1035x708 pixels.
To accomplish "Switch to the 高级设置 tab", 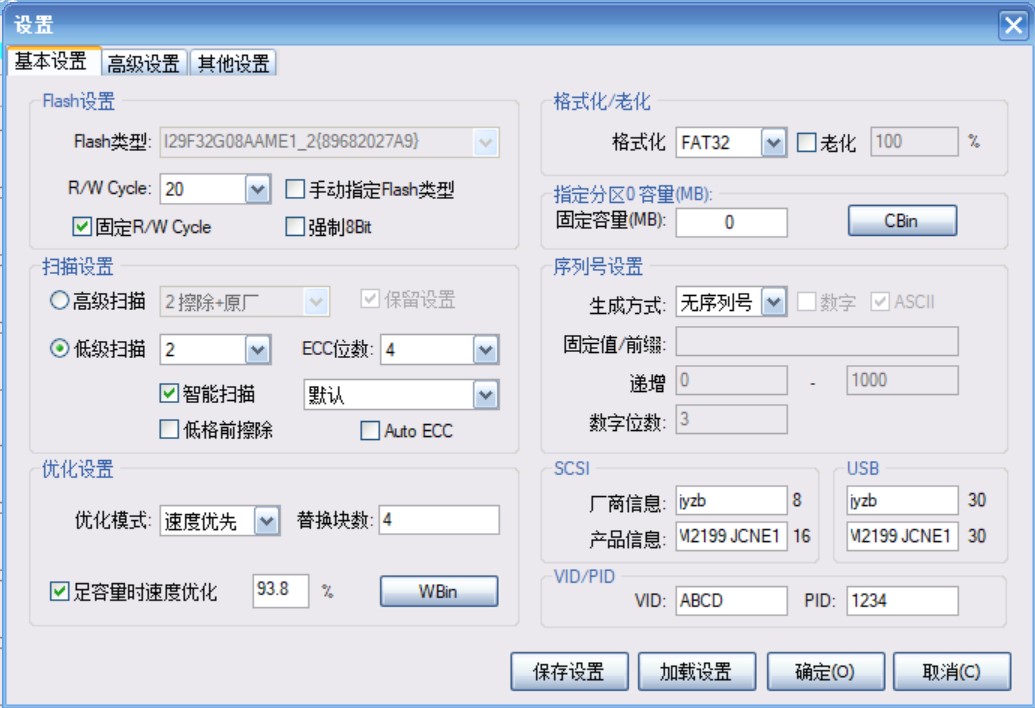I will [144, 64].
